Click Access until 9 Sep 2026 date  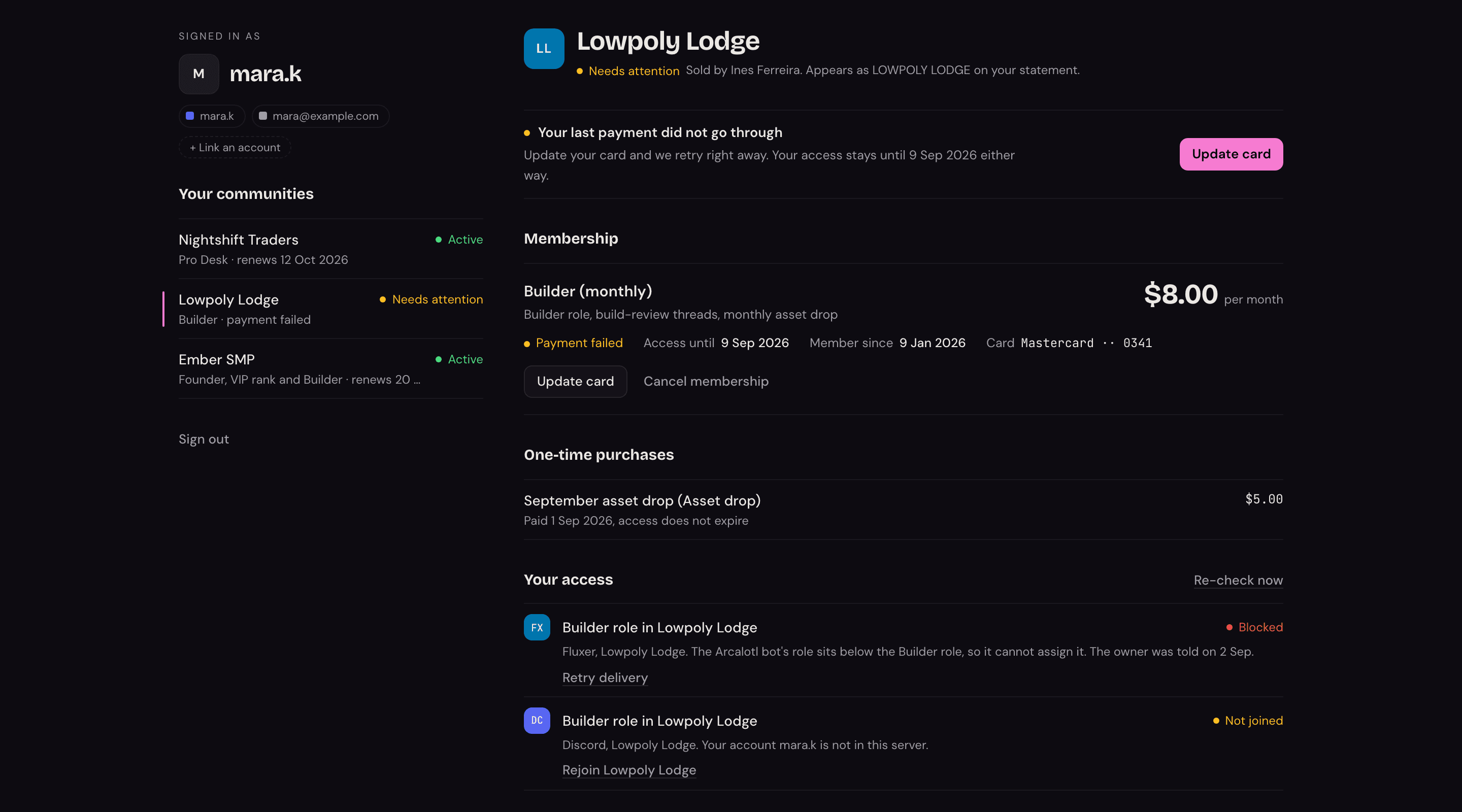tap(755, 343)
